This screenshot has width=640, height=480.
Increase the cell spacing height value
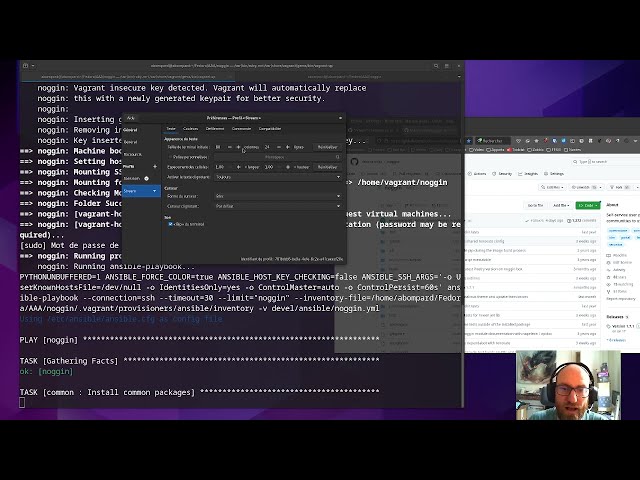288,167
